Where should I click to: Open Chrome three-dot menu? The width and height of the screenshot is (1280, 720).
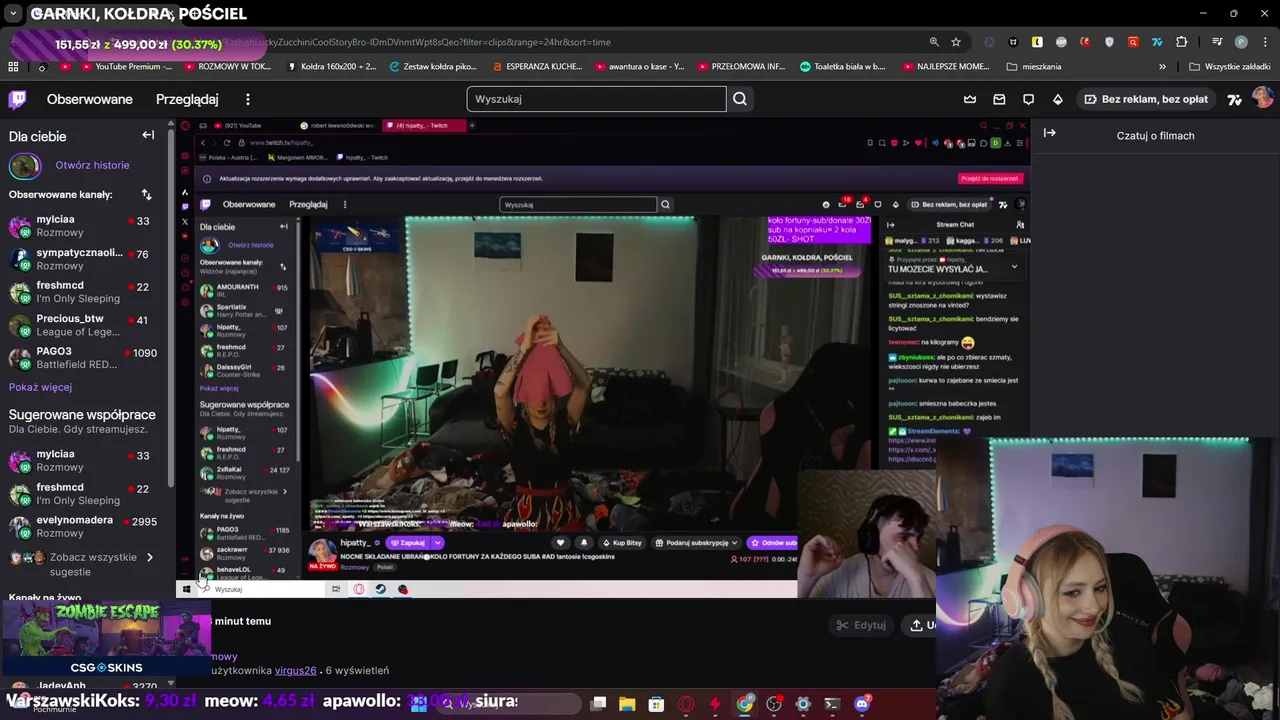[1264, 42]
